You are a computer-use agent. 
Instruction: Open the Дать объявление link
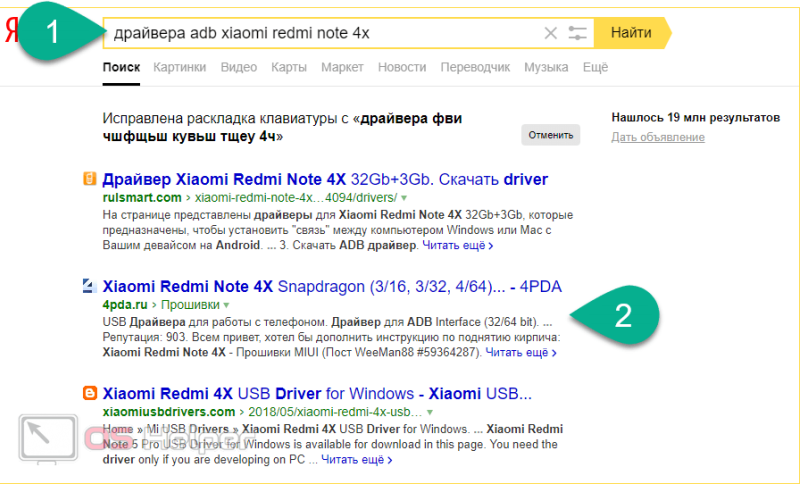[x=658, y=137]
